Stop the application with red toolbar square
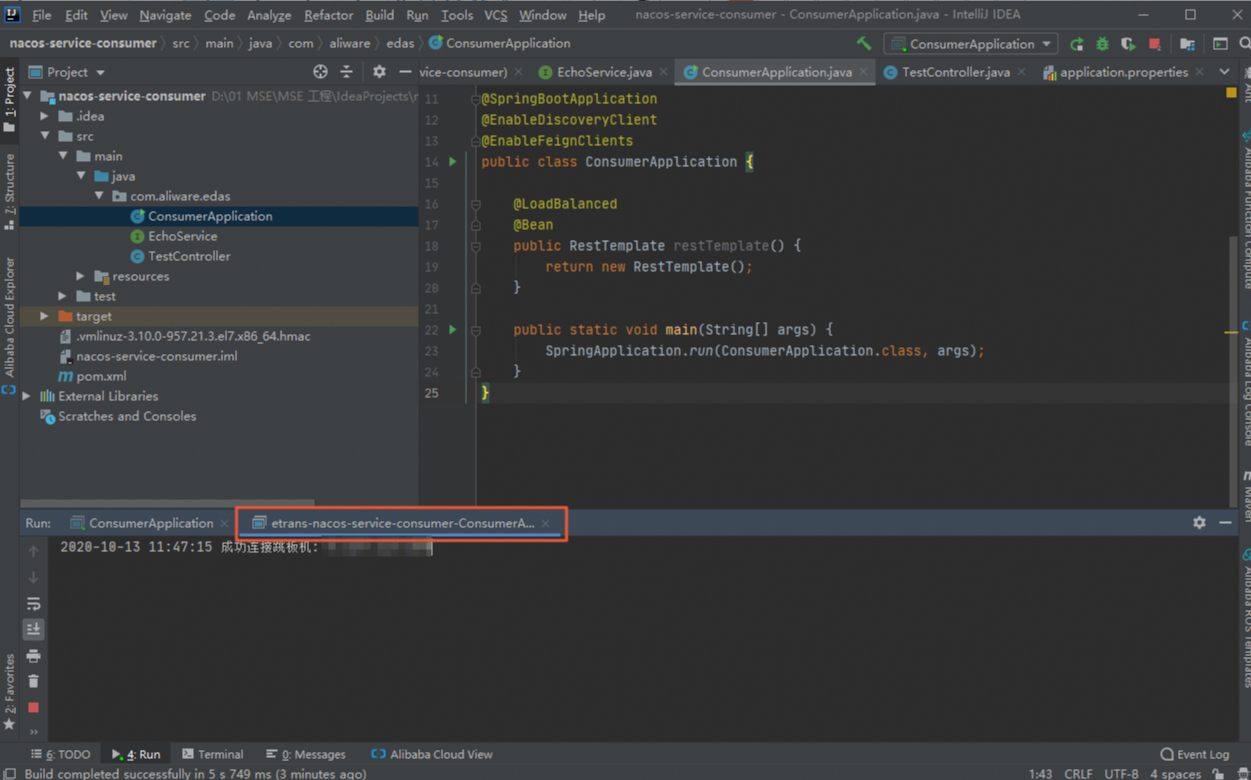 click(1155, 44)
